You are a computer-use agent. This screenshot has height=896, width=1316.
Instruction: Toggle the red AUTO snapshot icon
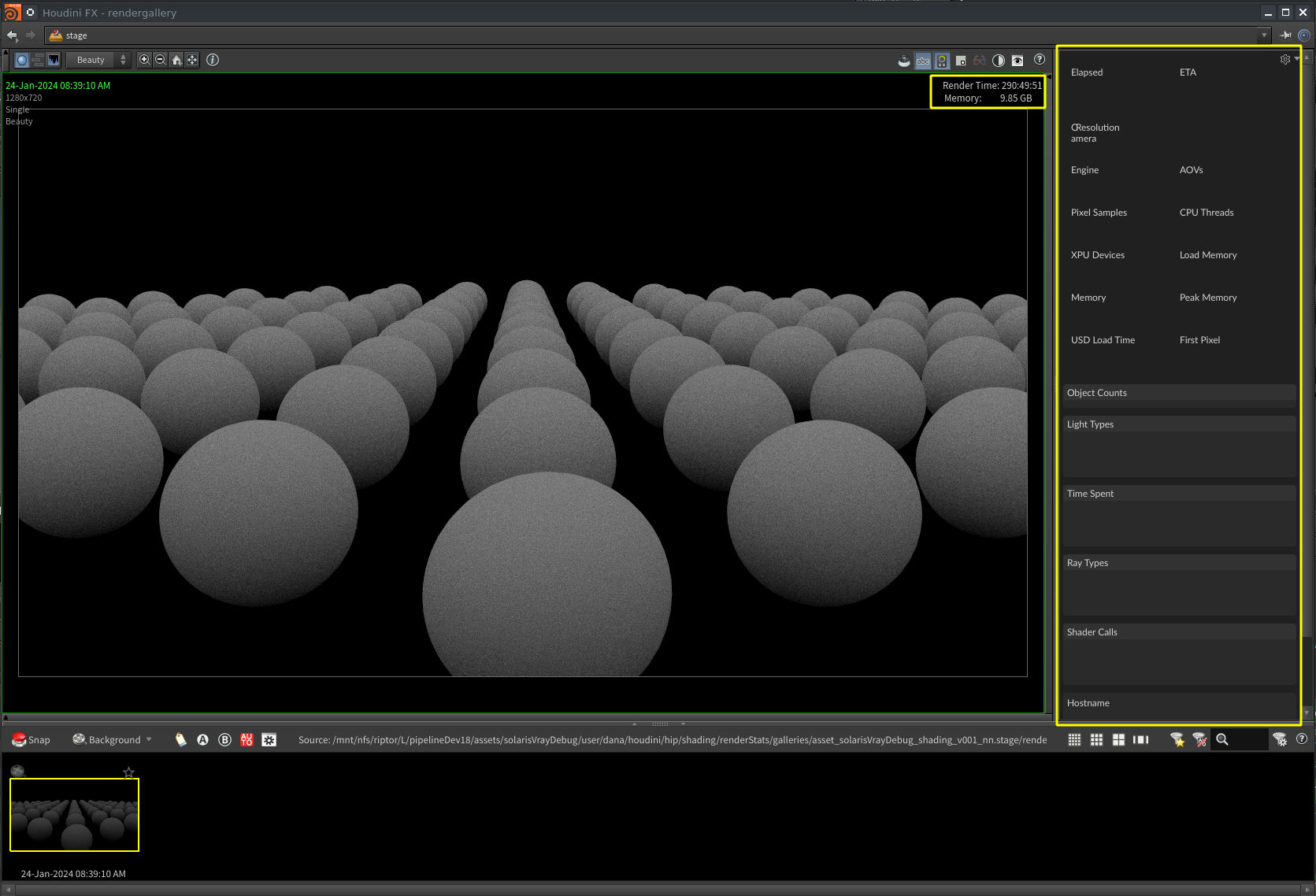[x=247, y=739]
